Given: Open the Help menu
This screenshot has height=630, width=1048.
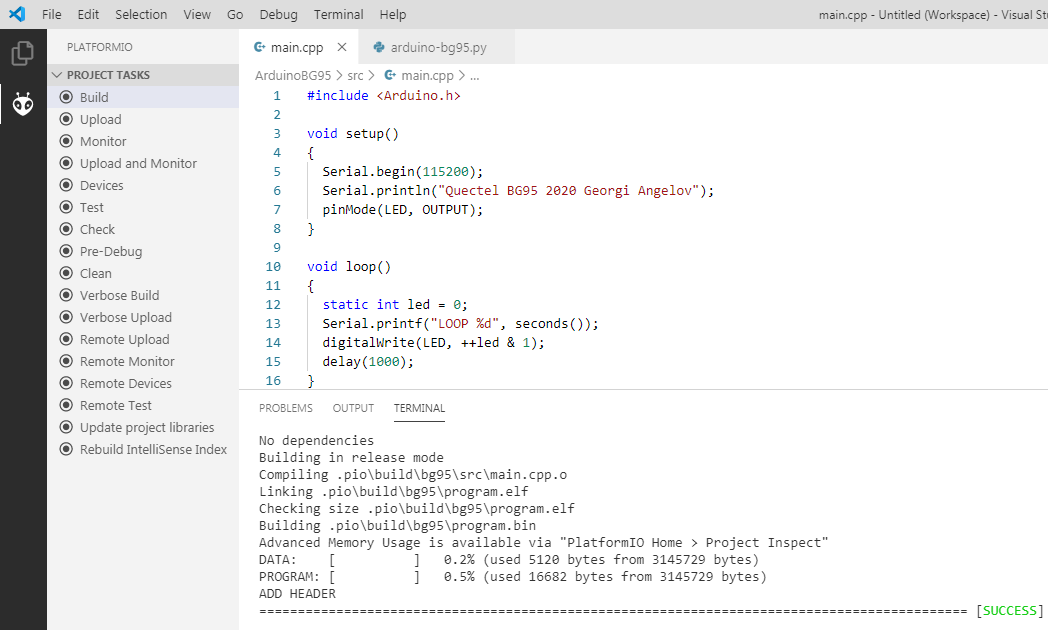Looking at the screenshot, I should [x=392, y=14].
